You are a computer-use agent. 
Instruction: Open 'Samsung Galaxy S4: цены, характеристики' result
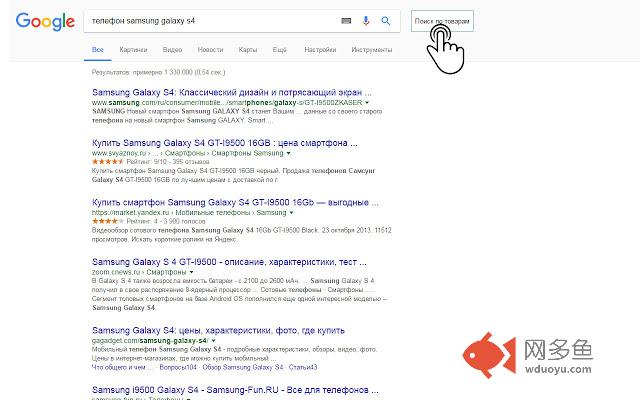pyautogui.click(x=218, y=330)
